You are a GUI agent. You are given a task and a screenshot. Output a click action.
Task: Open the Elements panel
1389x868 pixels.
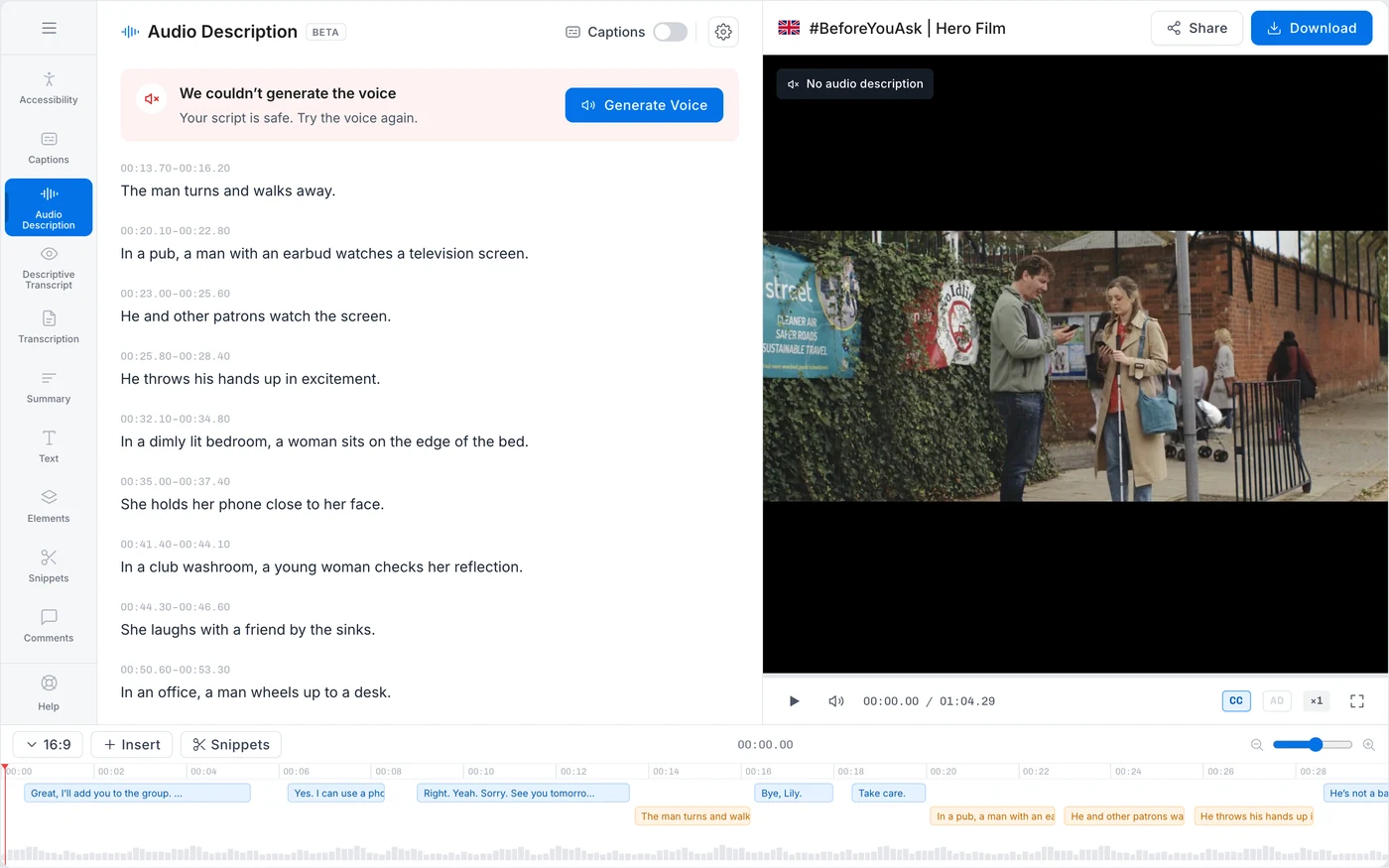click(x=49, y=506)
